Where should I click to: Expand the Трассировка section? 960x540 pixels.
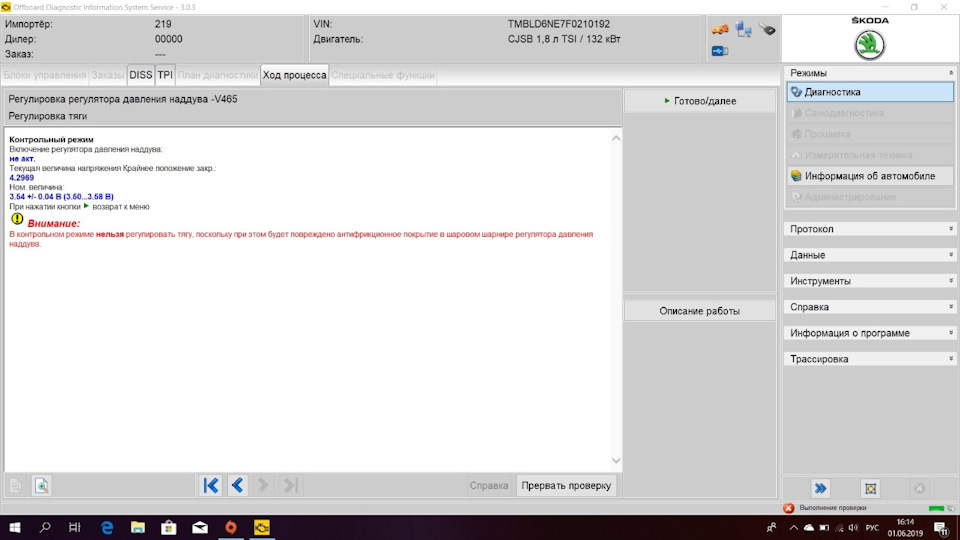(951, 359)
